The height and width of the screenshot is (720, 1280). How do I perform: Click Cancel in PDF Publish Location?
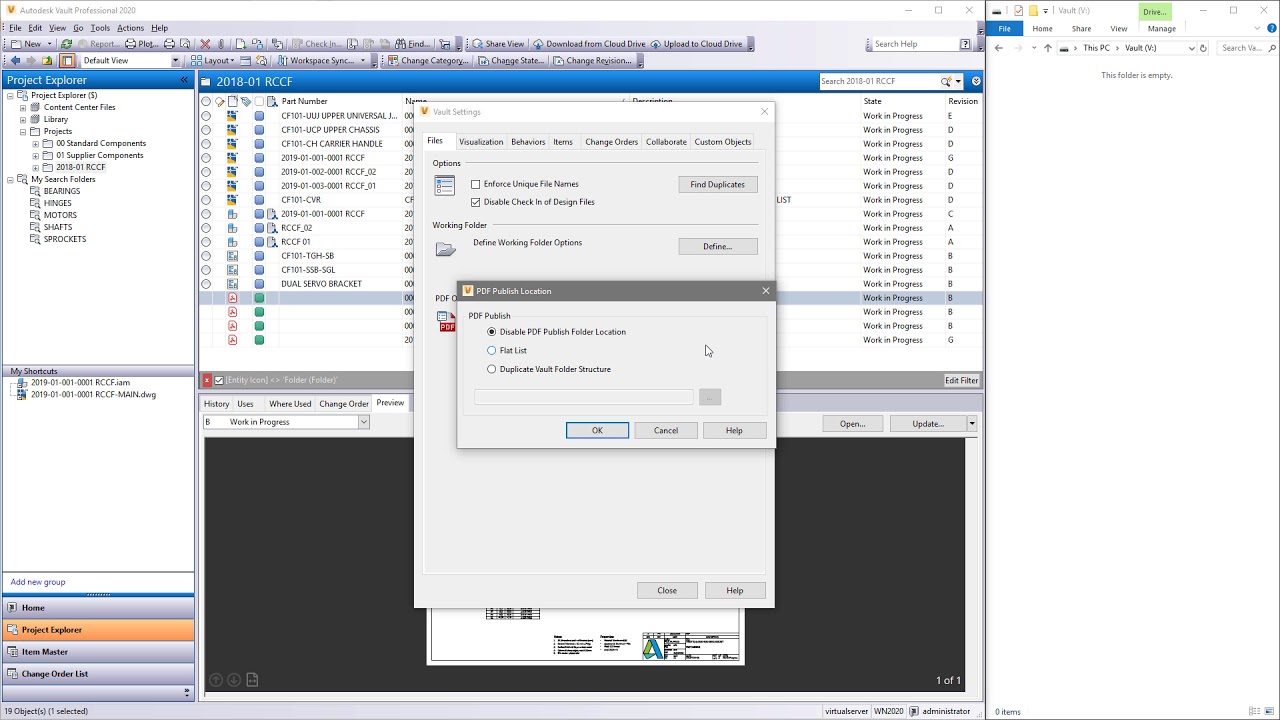(666, 431)
